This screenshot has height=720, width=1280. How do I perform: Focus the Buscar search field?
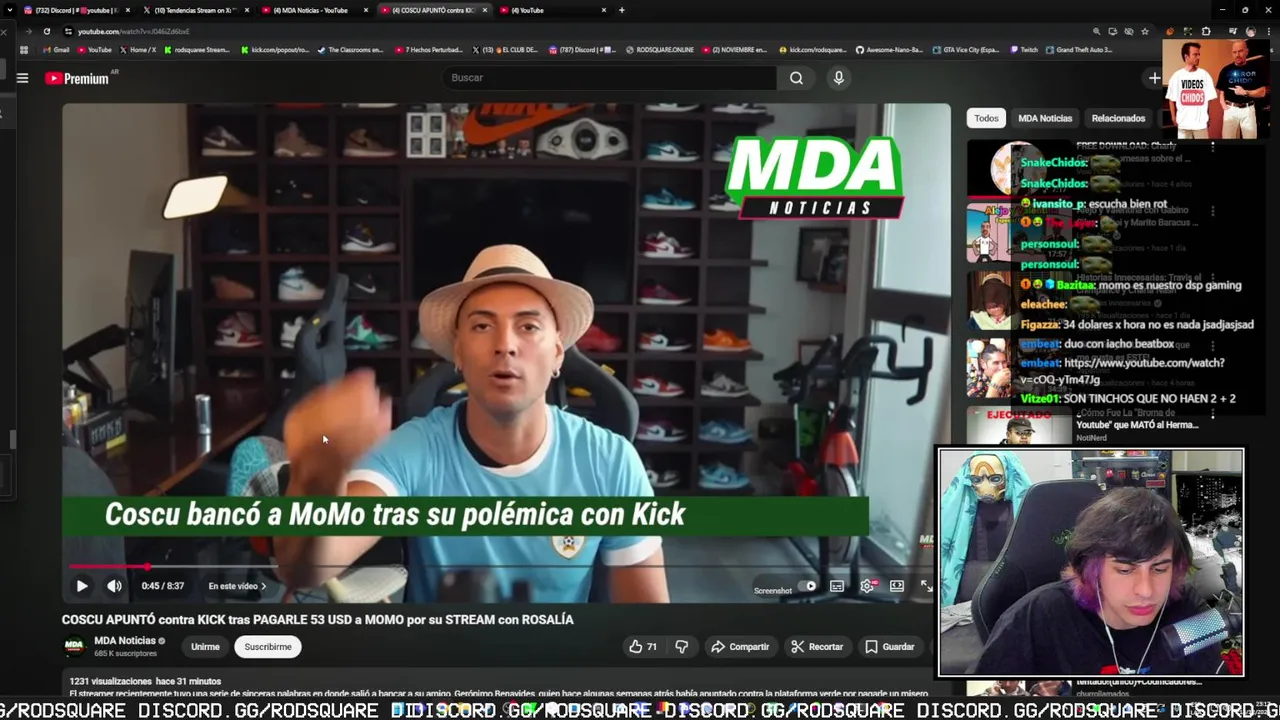[610, 78]
